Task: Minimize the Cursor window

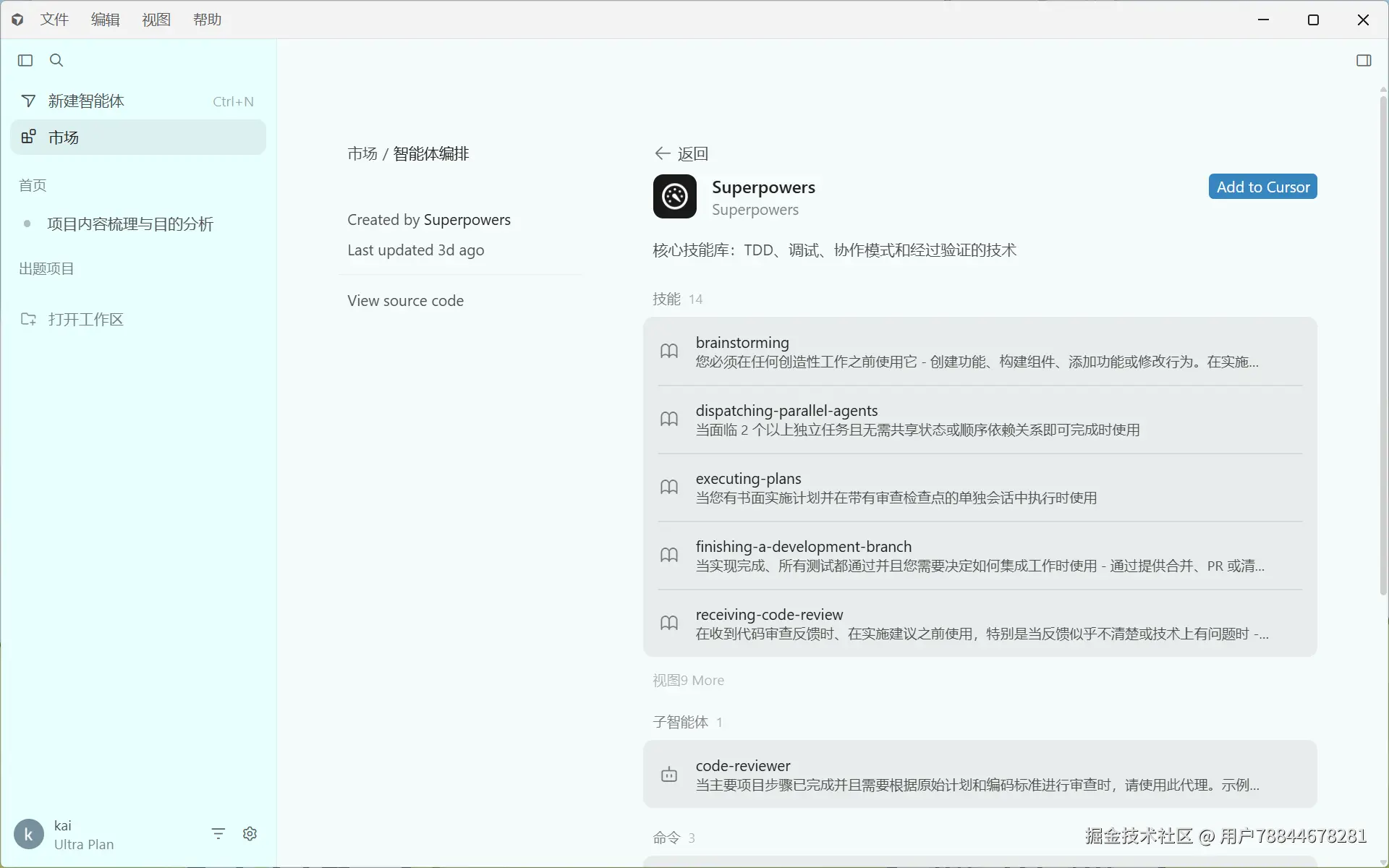Action: [1264, 20]
